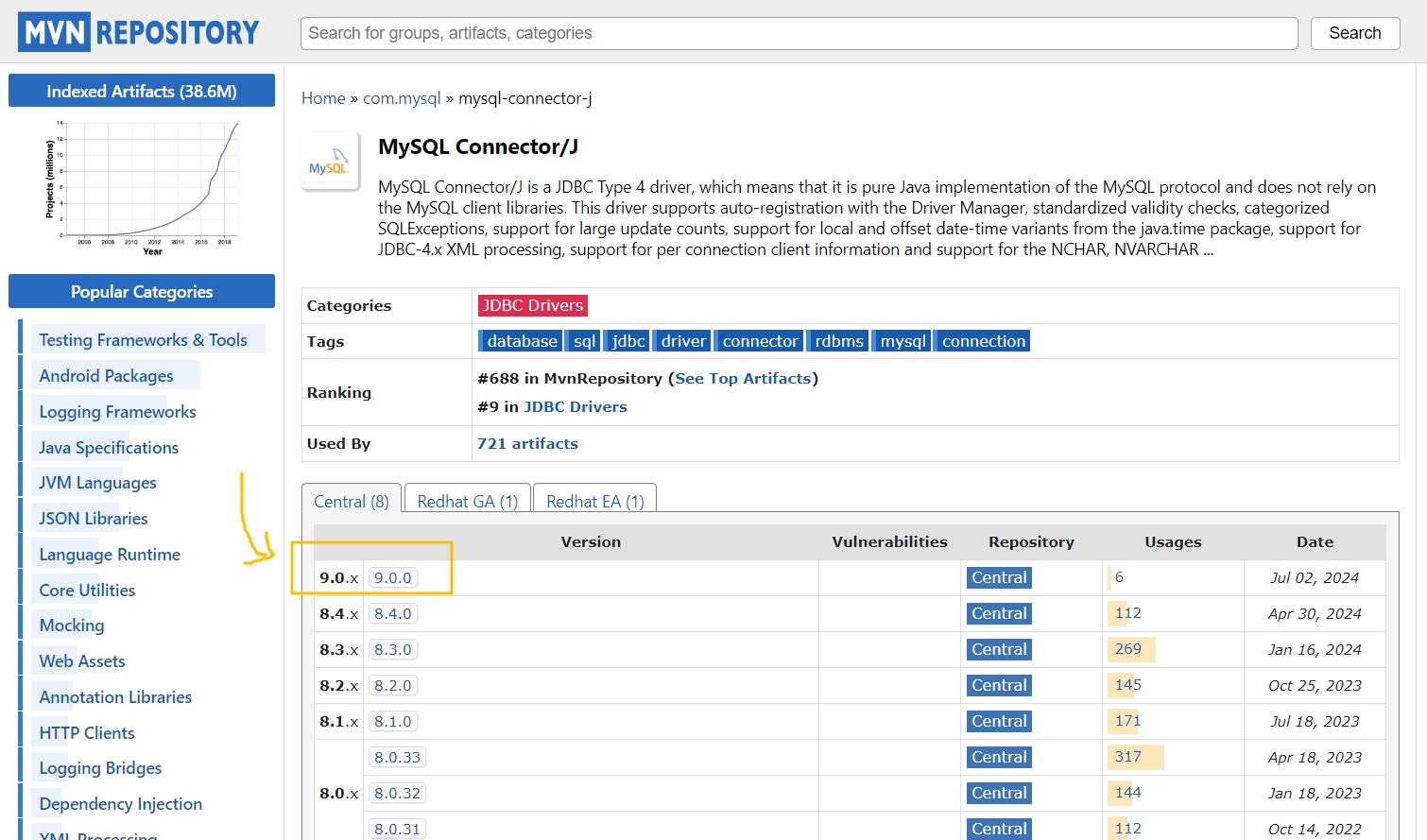
Task: Open version 8.0.31
Action: pos(397,829)
